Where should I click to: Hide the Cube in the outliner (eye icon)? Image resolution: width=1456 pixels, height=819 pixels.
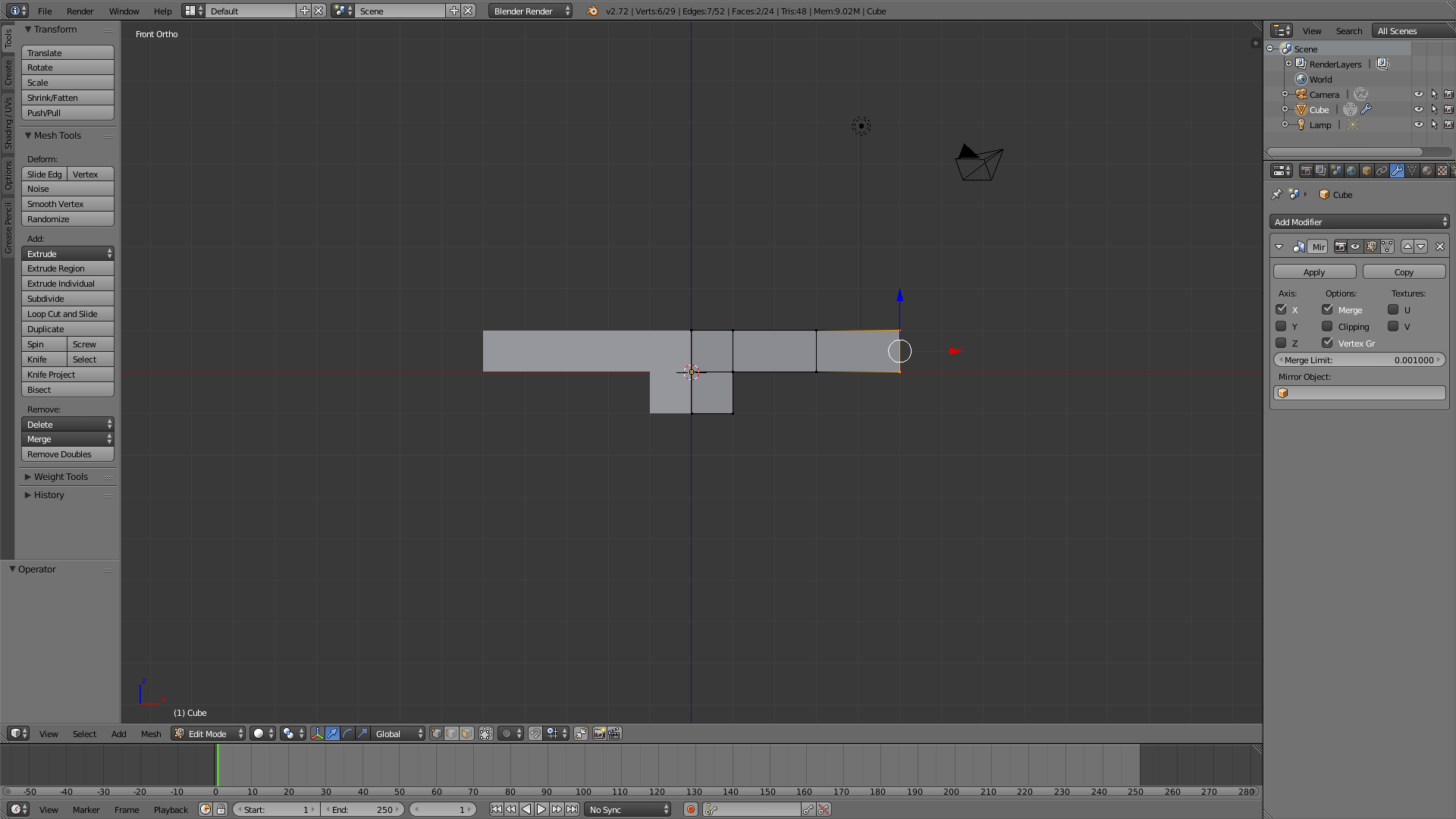1418,109
